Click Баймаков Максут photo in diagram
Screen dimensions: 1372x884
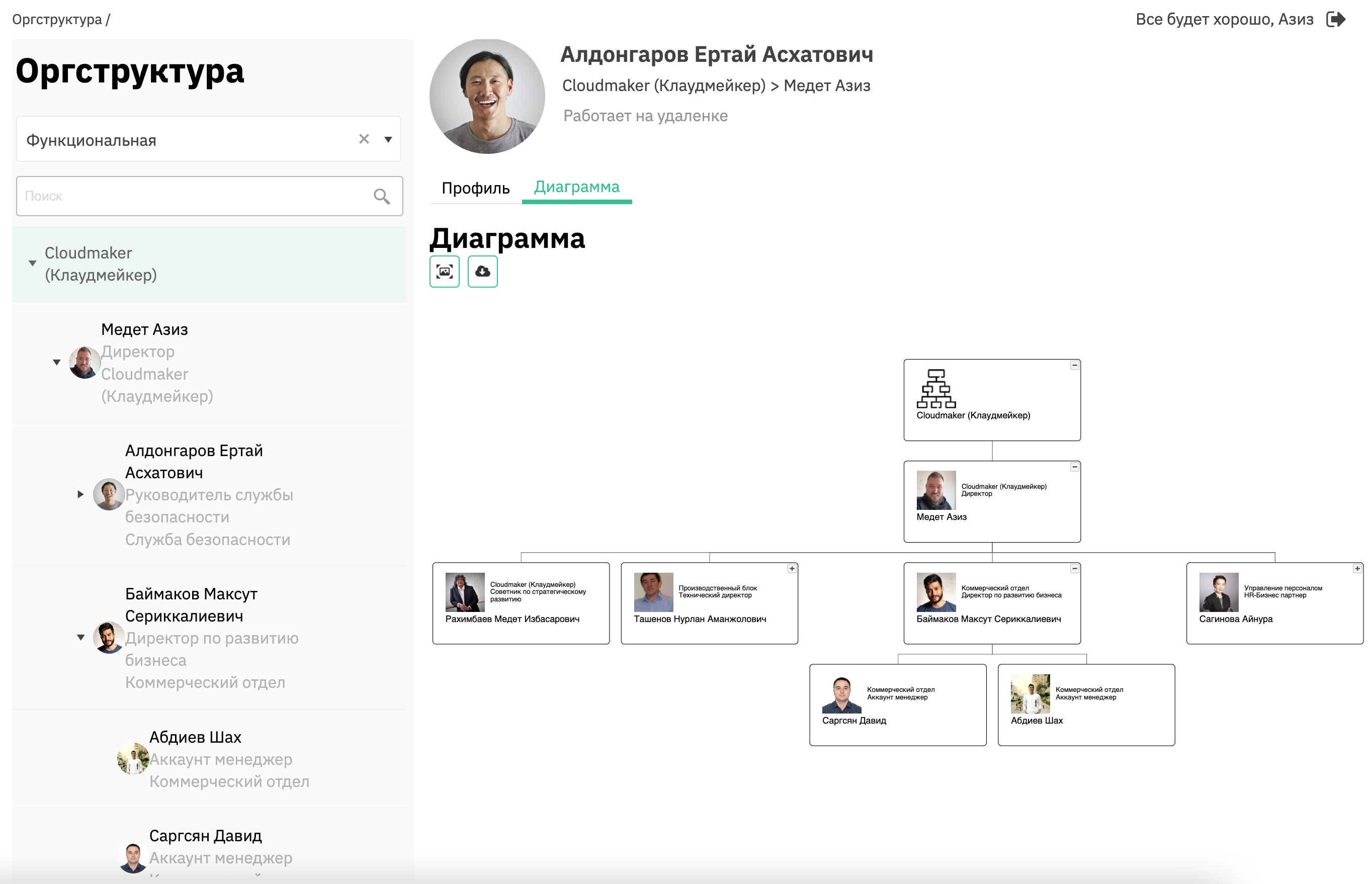936,592
